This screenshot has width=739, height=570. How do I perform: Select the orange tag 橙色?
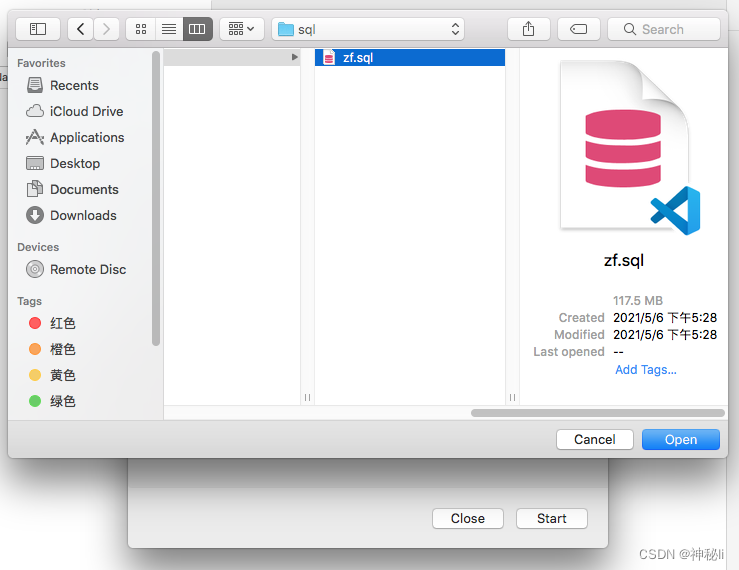(62, 349)
